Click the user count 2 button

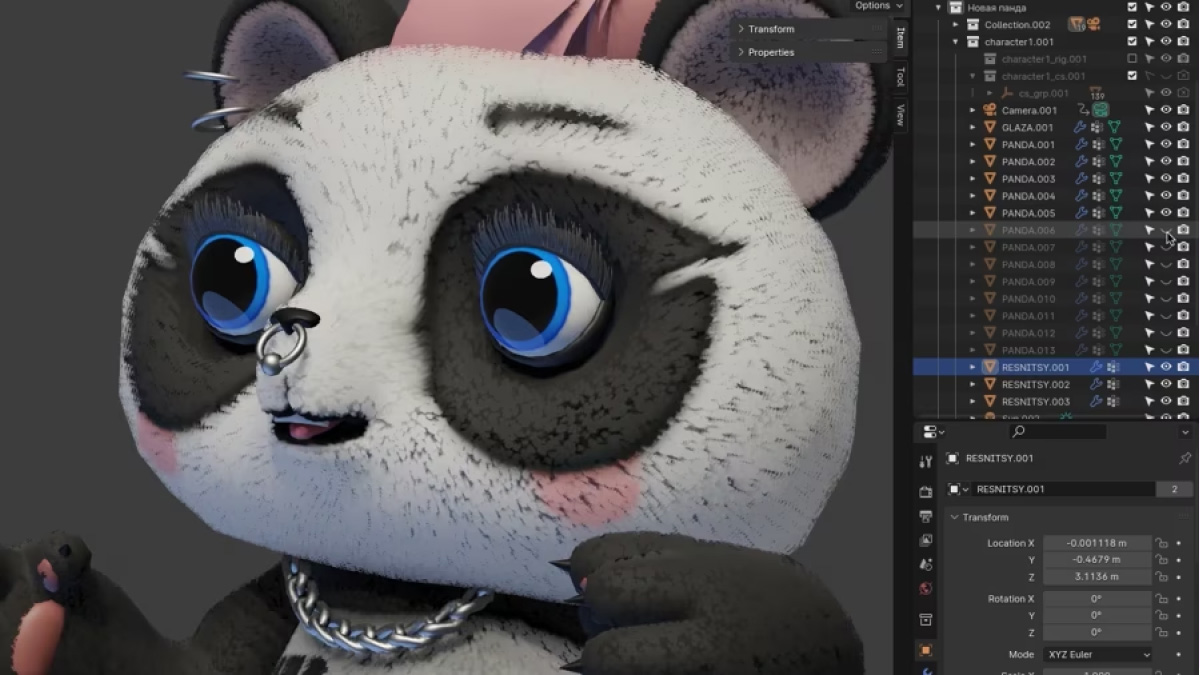(x=1173, y=489)
